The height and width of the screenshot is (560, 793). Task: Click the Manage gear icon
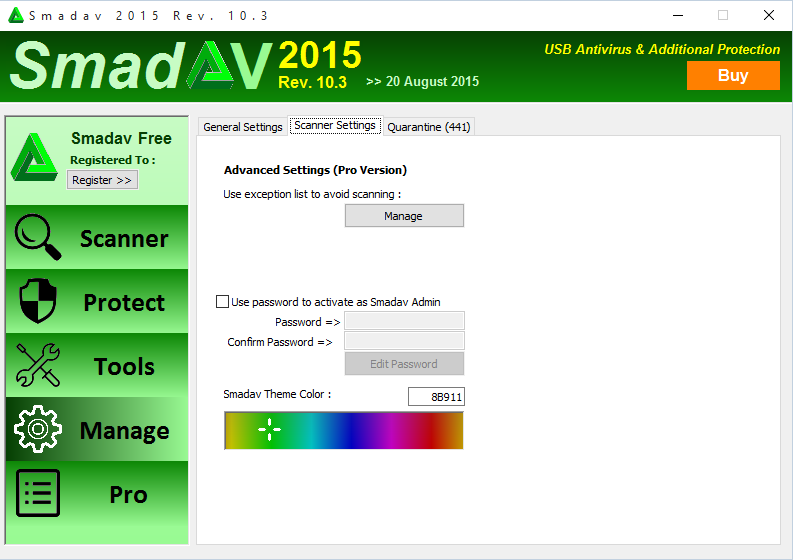pyautogui.click(x=38, y=429)
